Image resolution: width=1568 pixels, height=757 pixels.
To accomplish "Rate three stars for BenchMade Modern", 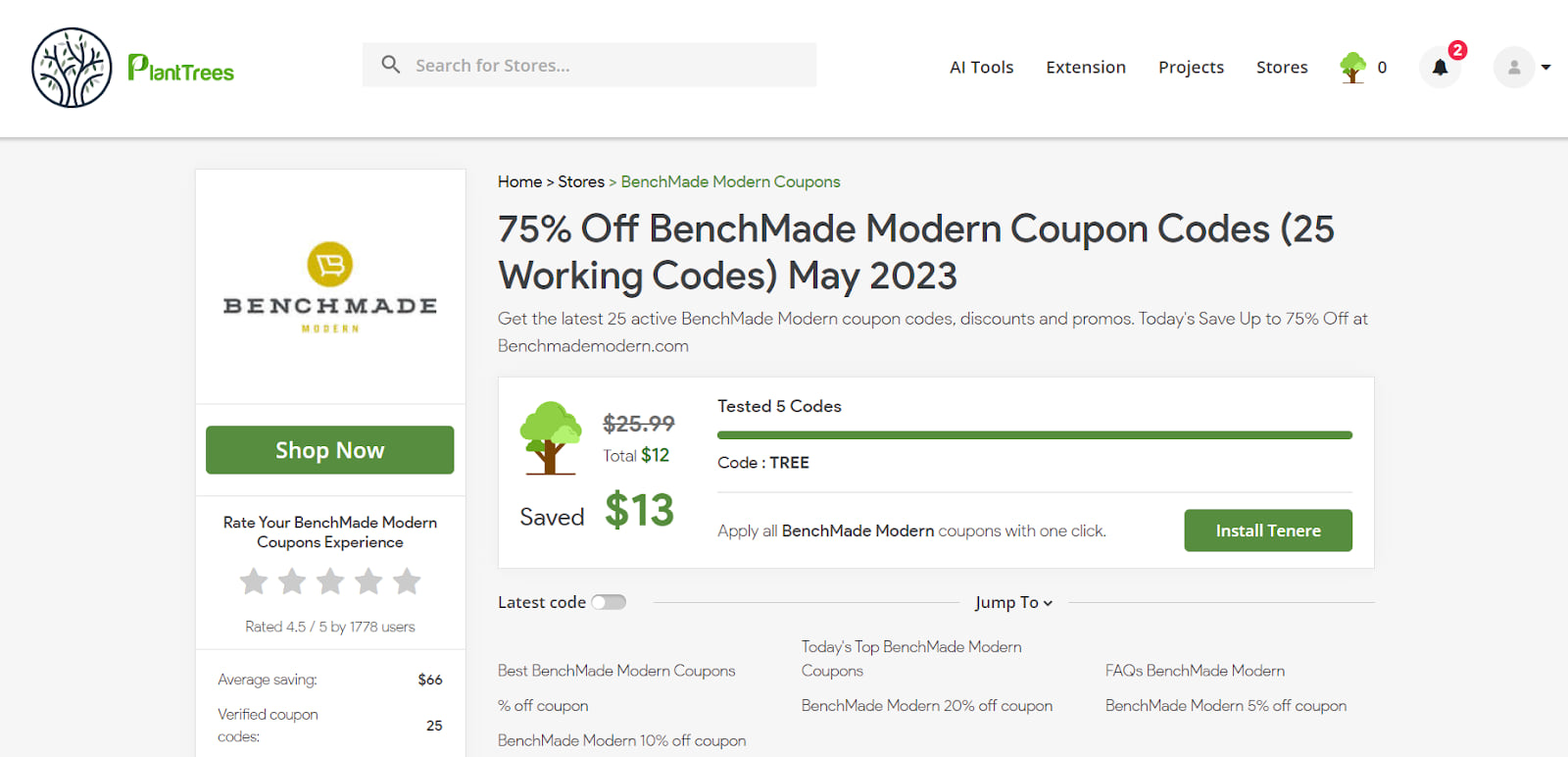I will 330,581.
